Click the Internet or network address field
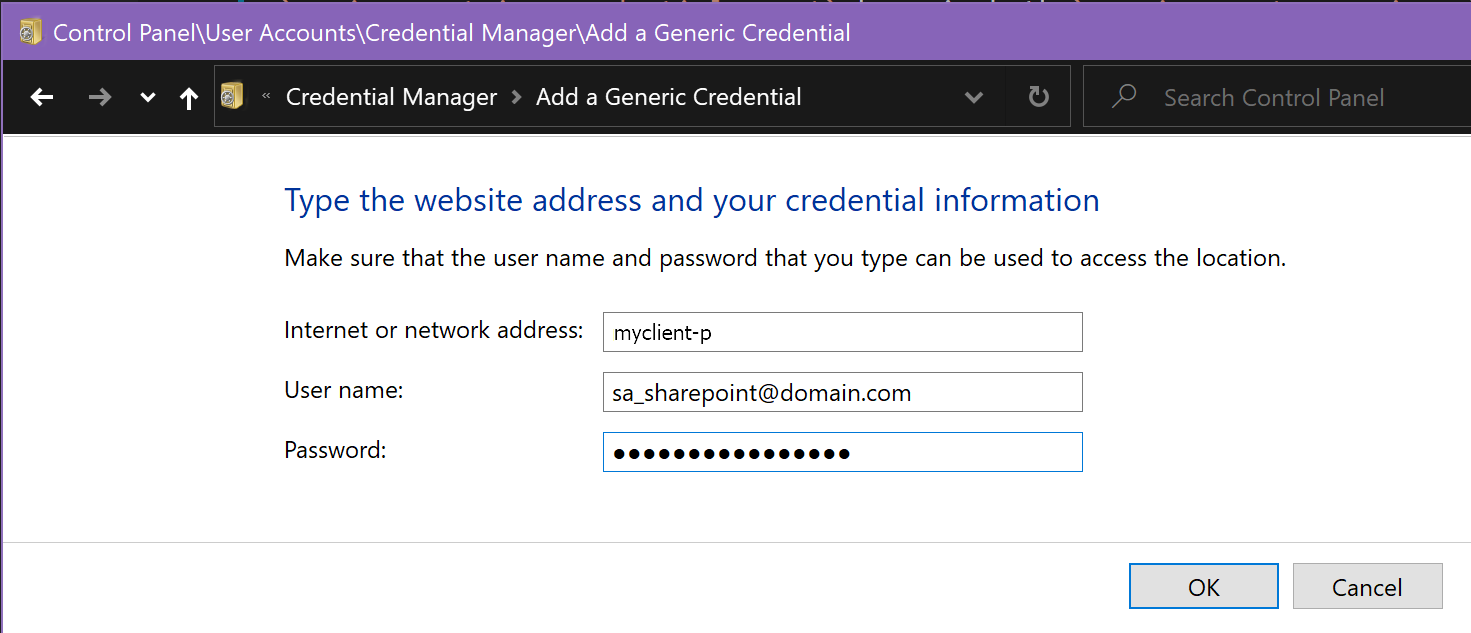The height and width of the screenshot is (633, 1471). [x=843, y=332]
